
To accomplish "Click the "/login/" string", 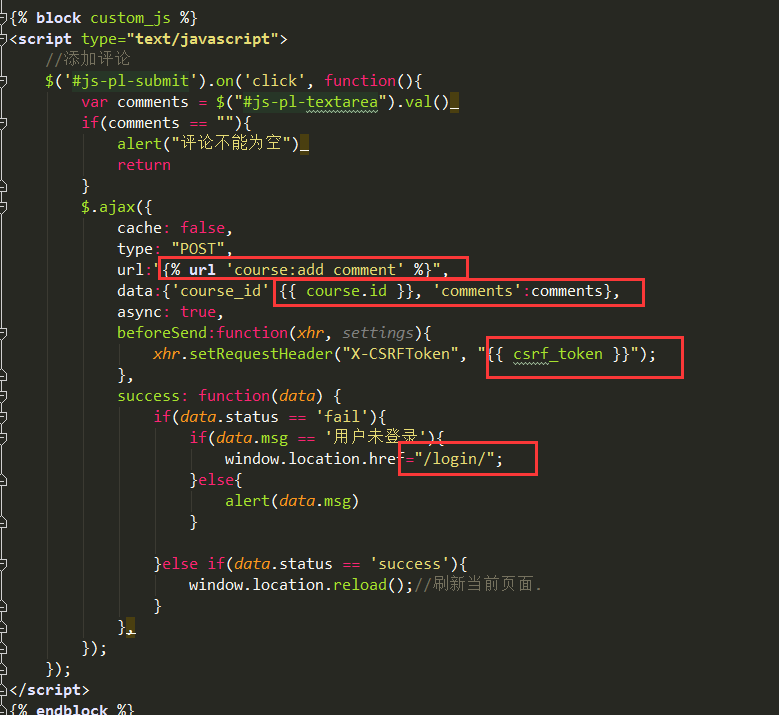I will click(455, 459).
